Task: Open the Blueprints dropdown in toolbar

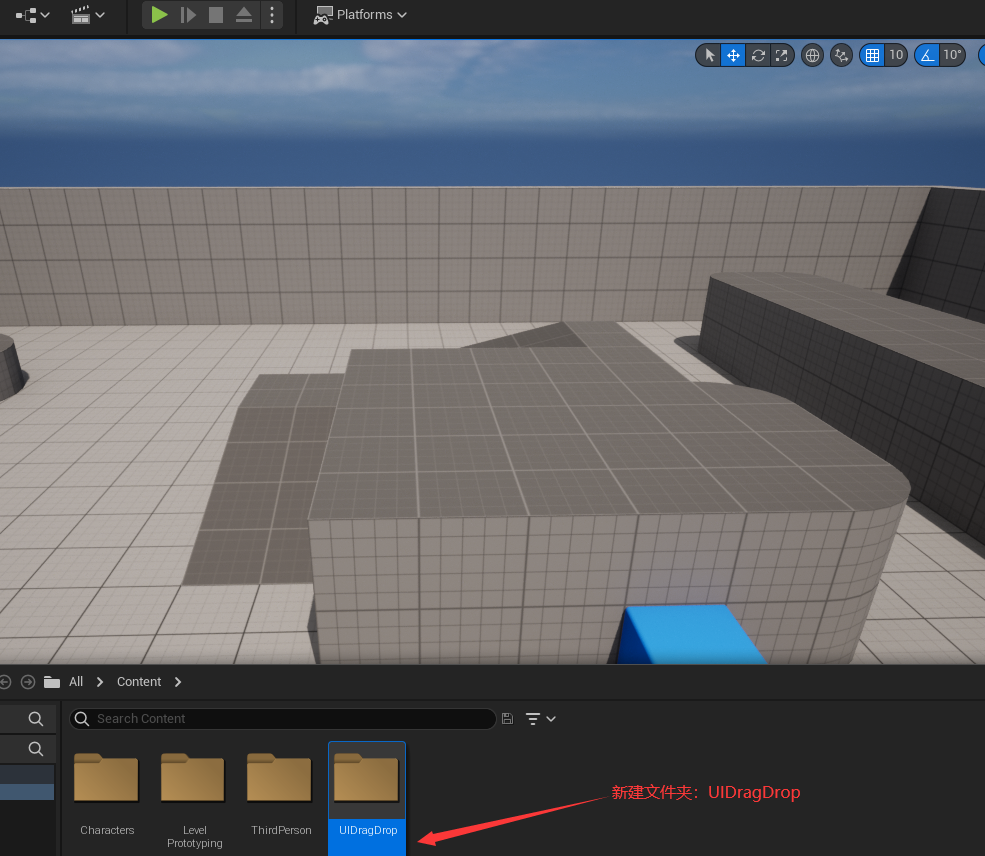Action: pyautogui.click(x=32, y=15)
